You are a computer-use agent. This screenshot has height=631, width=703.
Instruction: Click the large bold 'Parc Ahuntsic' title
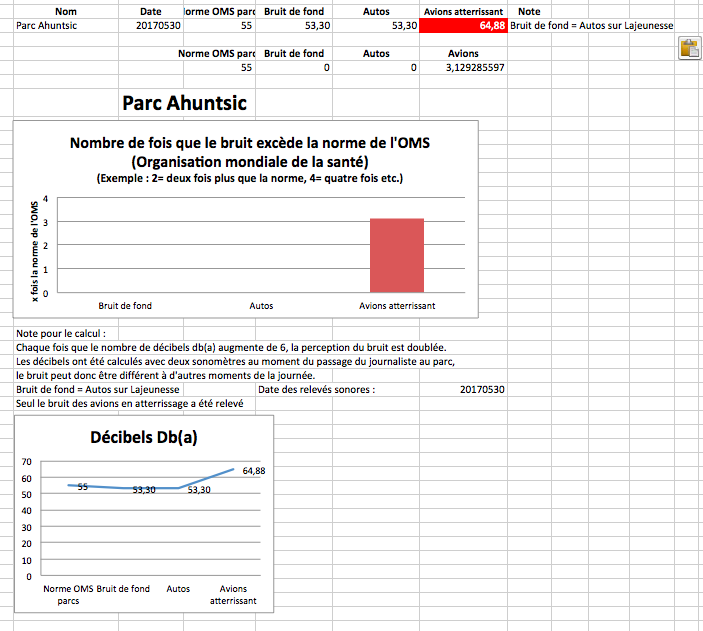184,102
